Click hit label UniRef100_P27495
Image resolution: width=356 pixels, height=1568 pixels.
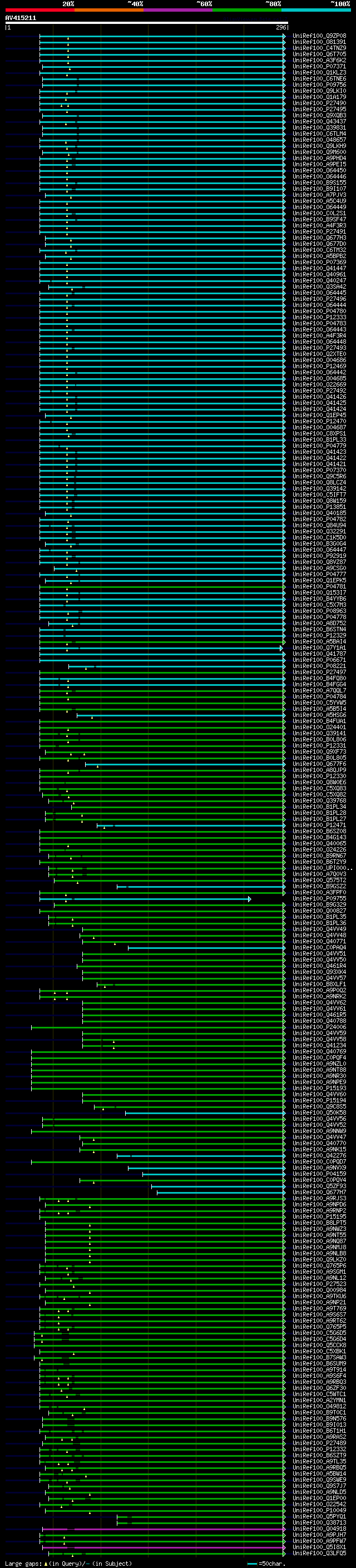319,110
